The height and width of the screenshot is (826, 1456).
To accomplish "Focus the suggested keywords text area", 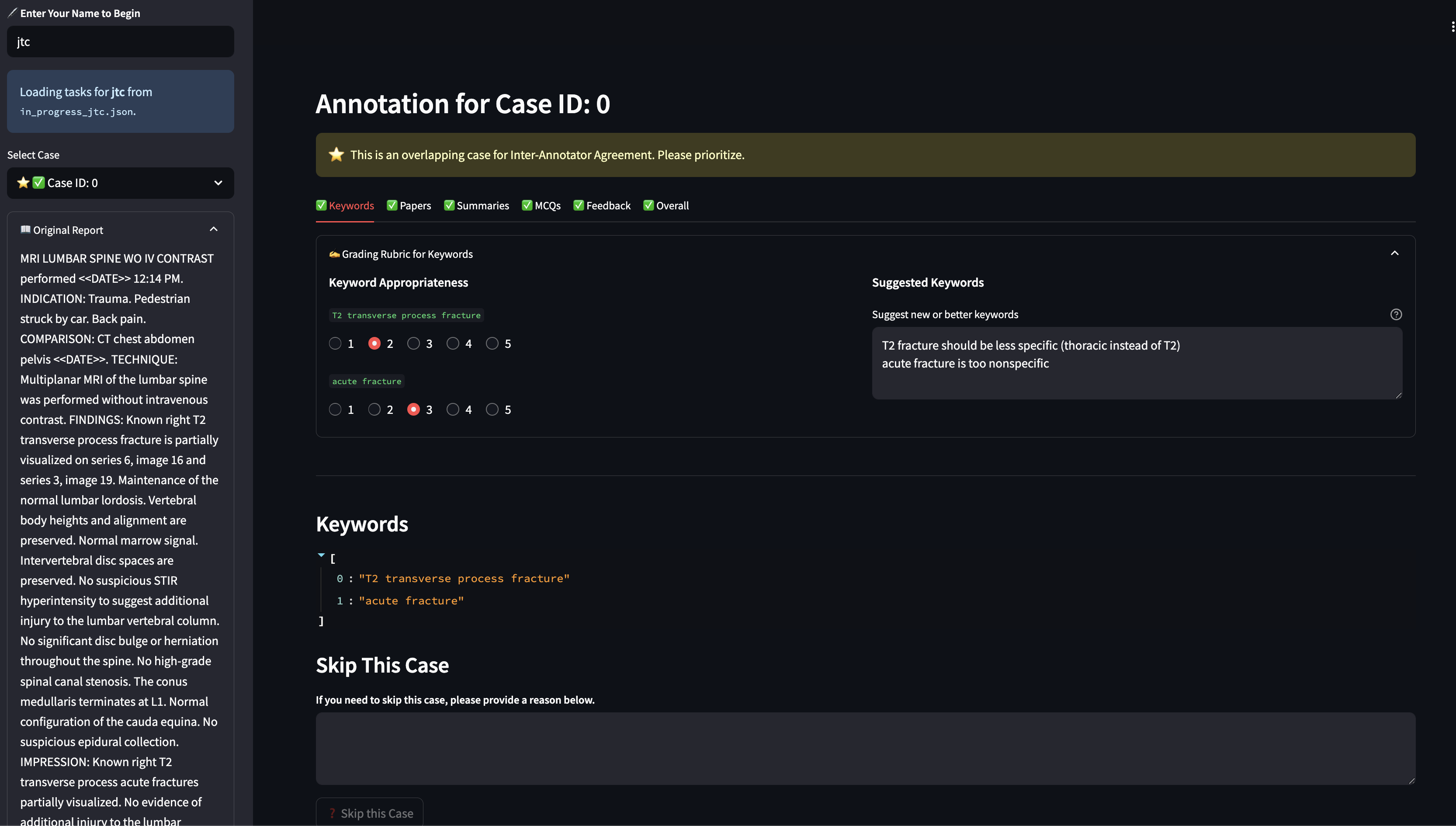I will pyautogui.click(x=1137, y=363).
